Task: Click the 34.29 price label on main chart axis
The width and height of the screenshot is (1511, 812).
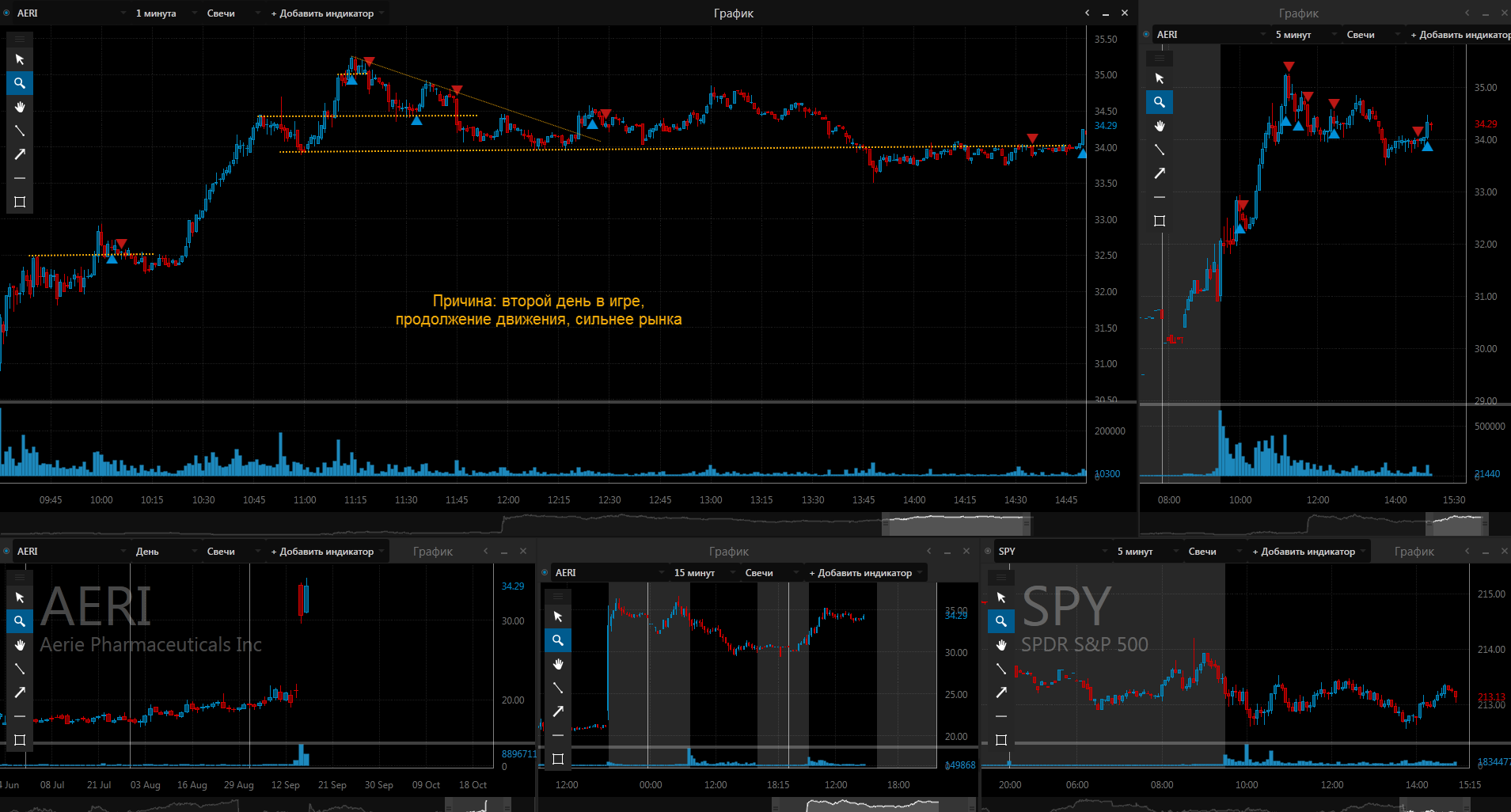Action: click(1106, 126)
